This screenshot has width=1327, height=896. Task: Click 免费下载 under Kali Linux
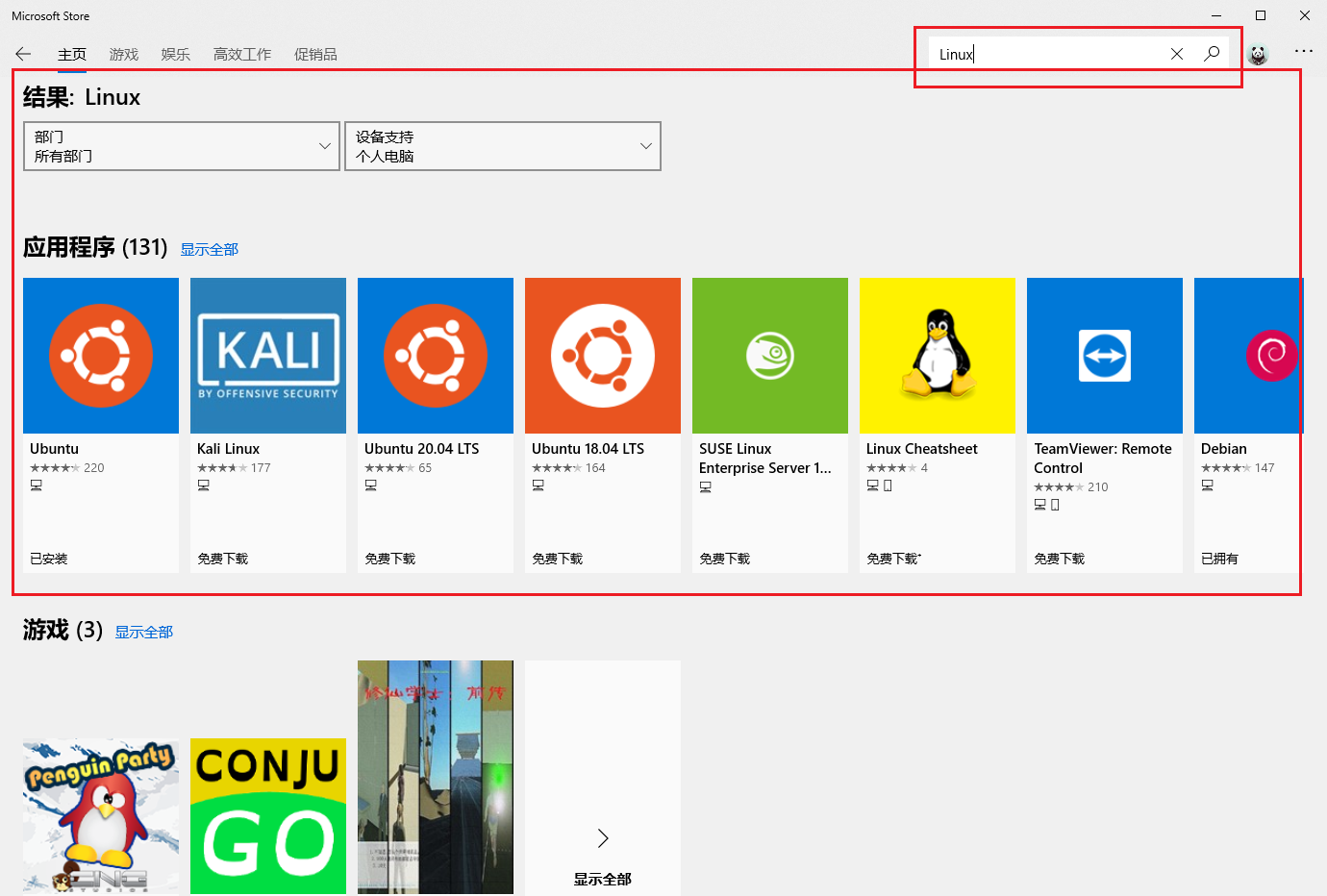(x=223, y=559)
